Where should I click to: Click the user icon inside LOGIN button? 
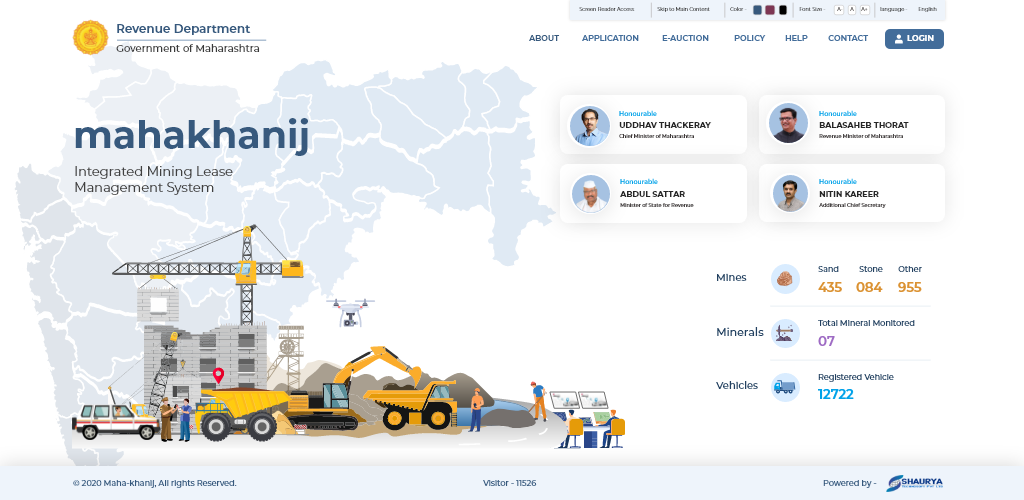click(x=899, y=39)
